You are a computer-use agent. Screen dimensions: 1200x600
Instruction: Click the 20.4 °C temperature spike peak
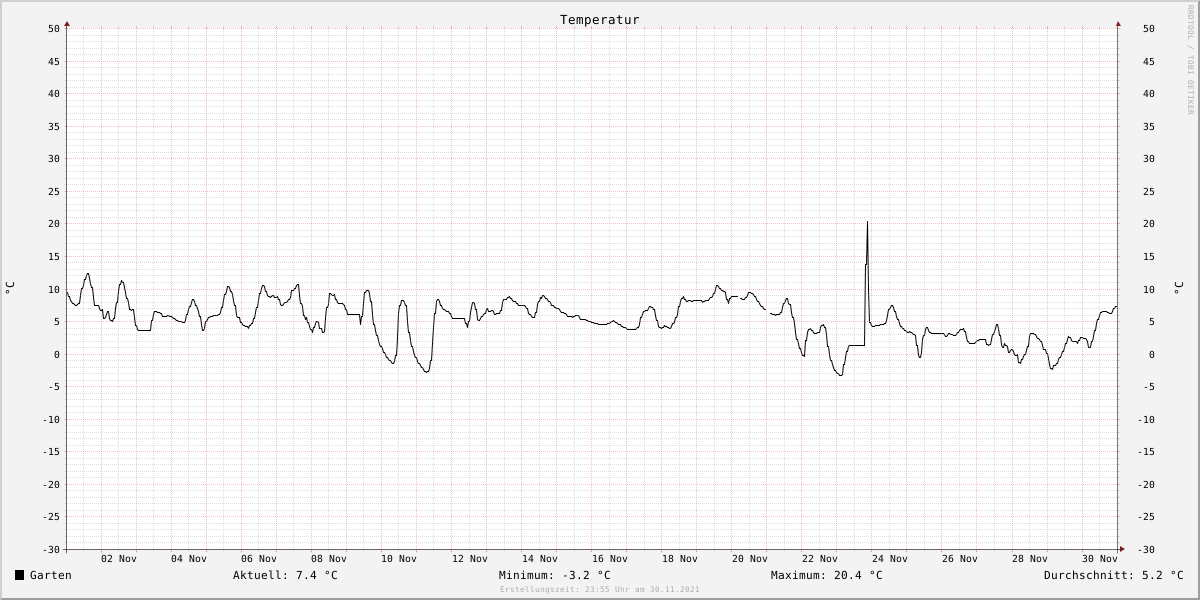[867, 222]
